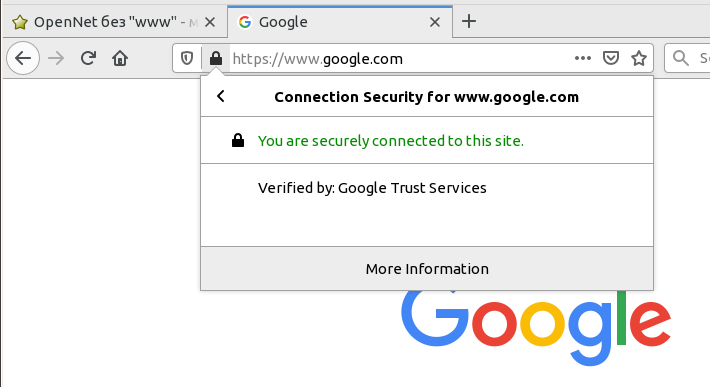
Task: Close the OpenNet tab
Action: [x=210, y=22]
